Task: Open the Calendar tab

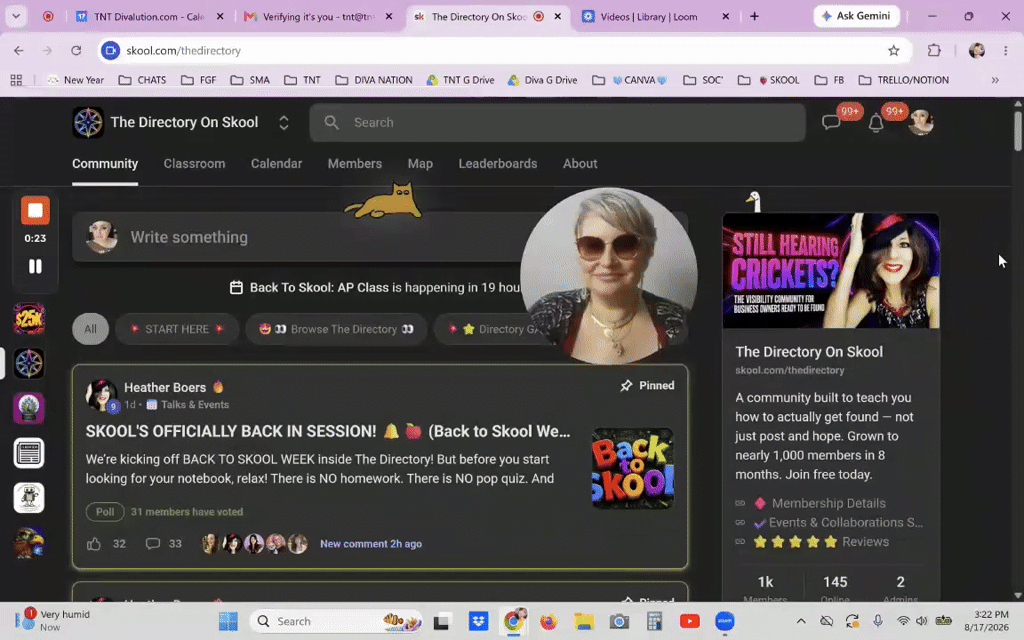Action: 276,164
